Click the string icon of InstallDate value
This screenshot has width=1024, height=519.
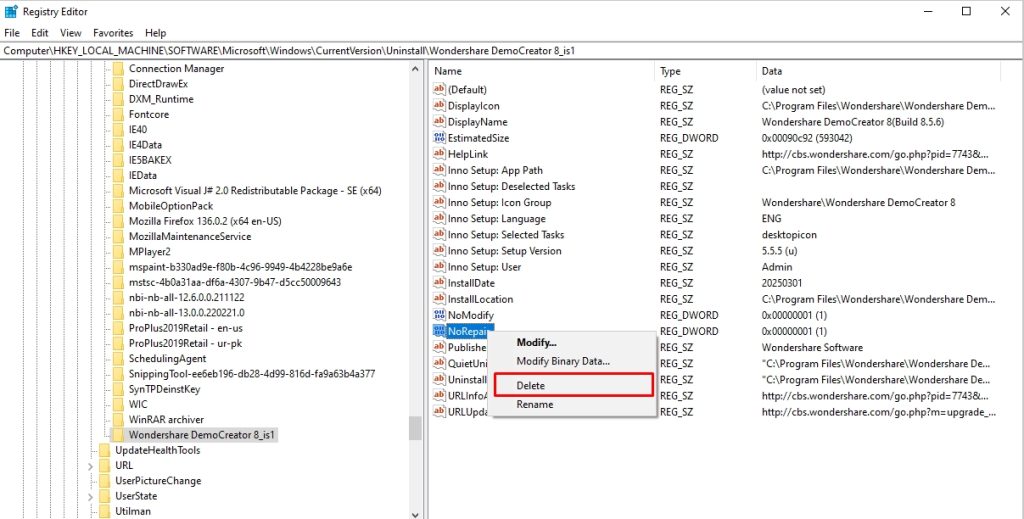click(440, 283)
